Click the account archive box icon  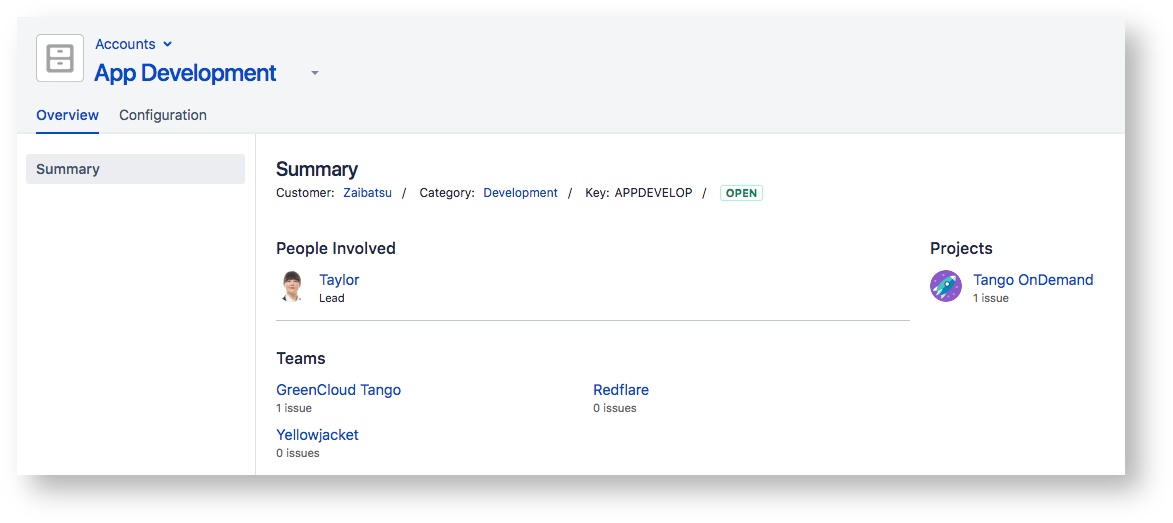click(60, 58)
